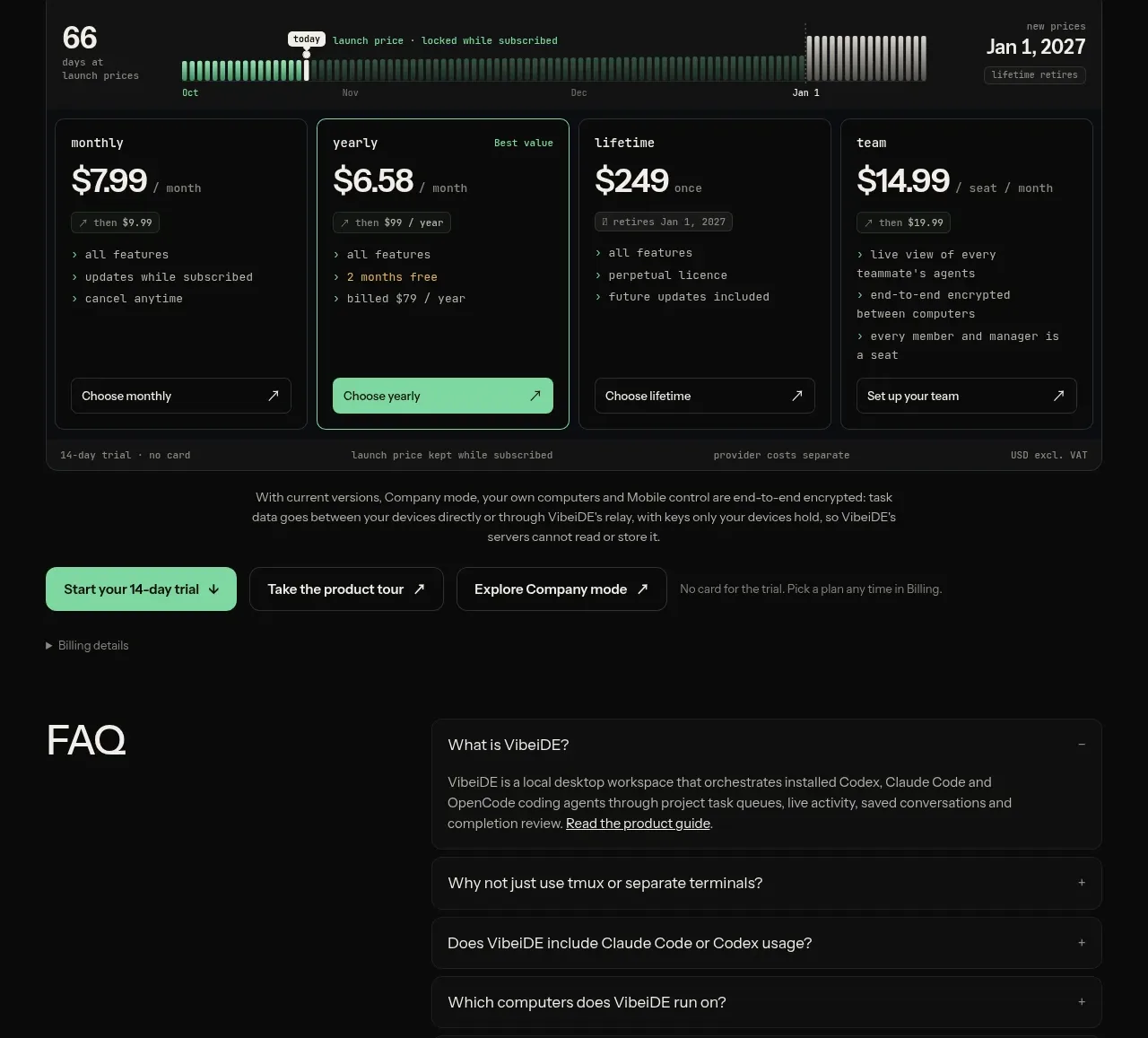The width and height of the screenshot is (1148, 1038).
Task: Click the $249 lifetime price
Action: [x=631, y=180]
